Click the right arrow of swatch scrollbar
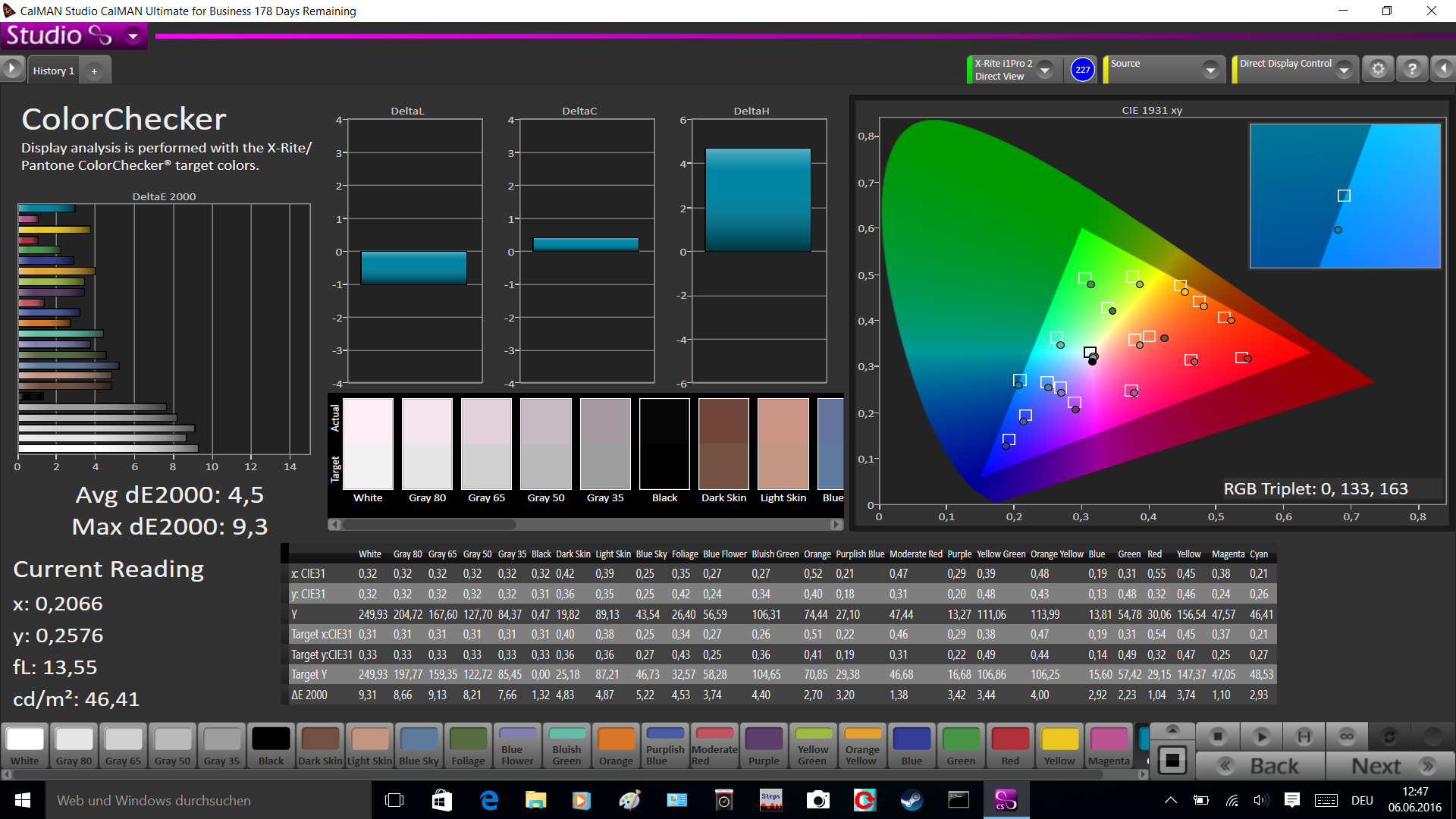Screen dimensions: 1456x819 836,524
